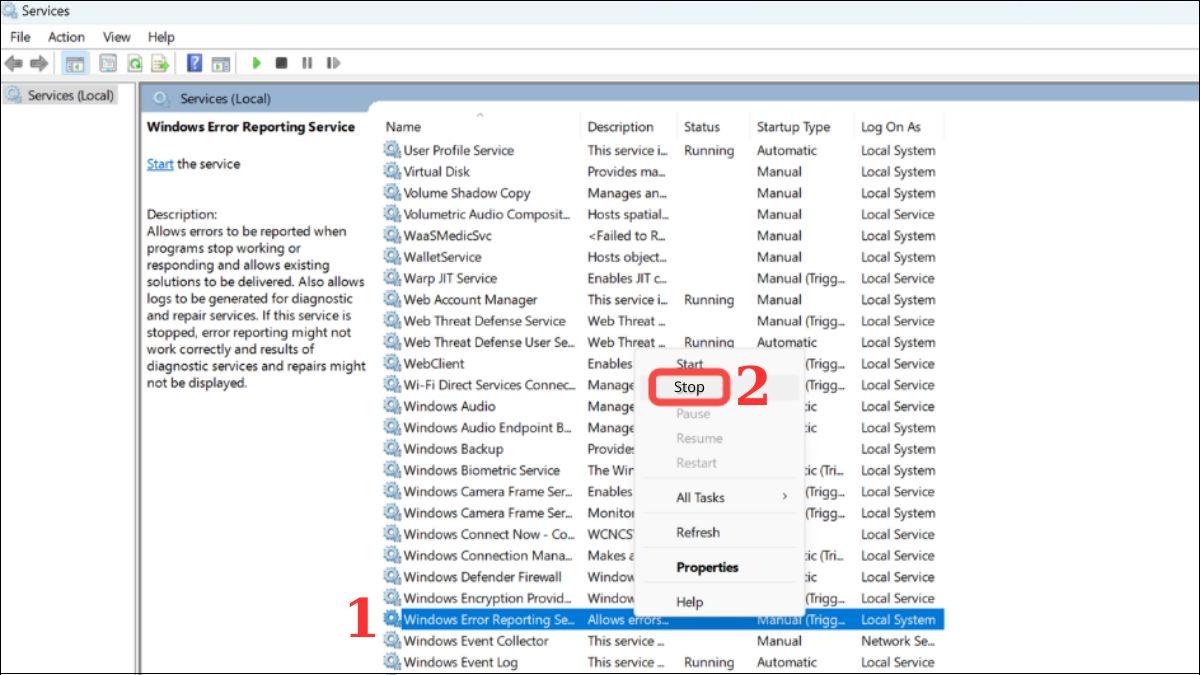Open the Help menu in menu bar

tap(161, 37)
